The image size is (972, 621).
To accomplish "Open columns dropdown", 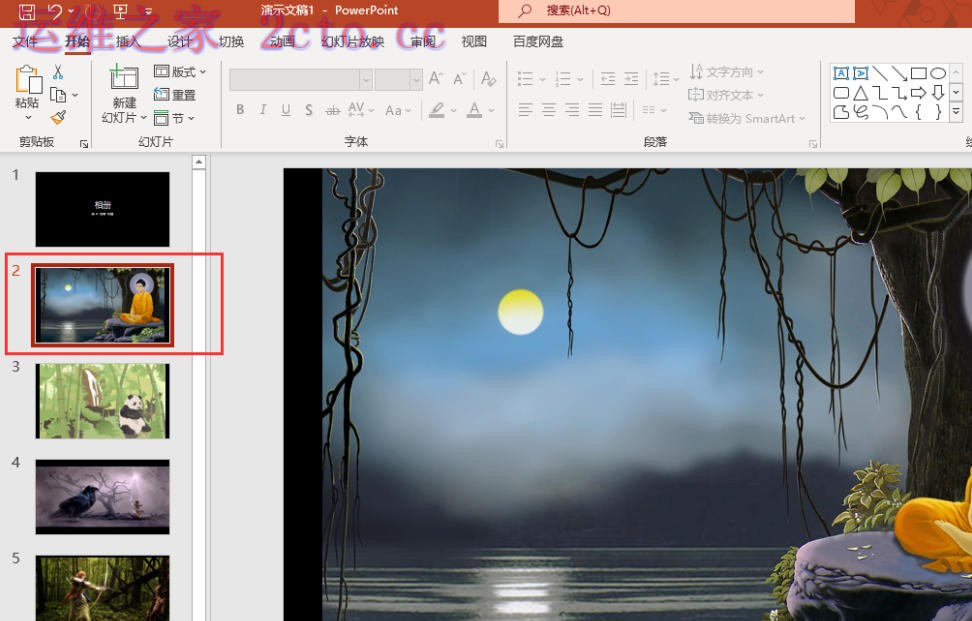I will pos(654,110).
